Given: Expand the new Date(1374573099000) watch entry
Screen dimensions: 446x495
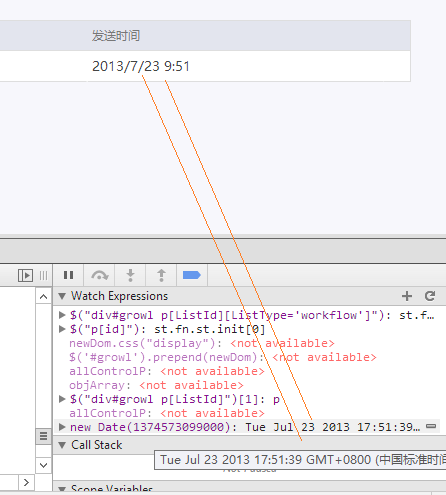Looking at the screenshot, I should [x=62, y=427].
